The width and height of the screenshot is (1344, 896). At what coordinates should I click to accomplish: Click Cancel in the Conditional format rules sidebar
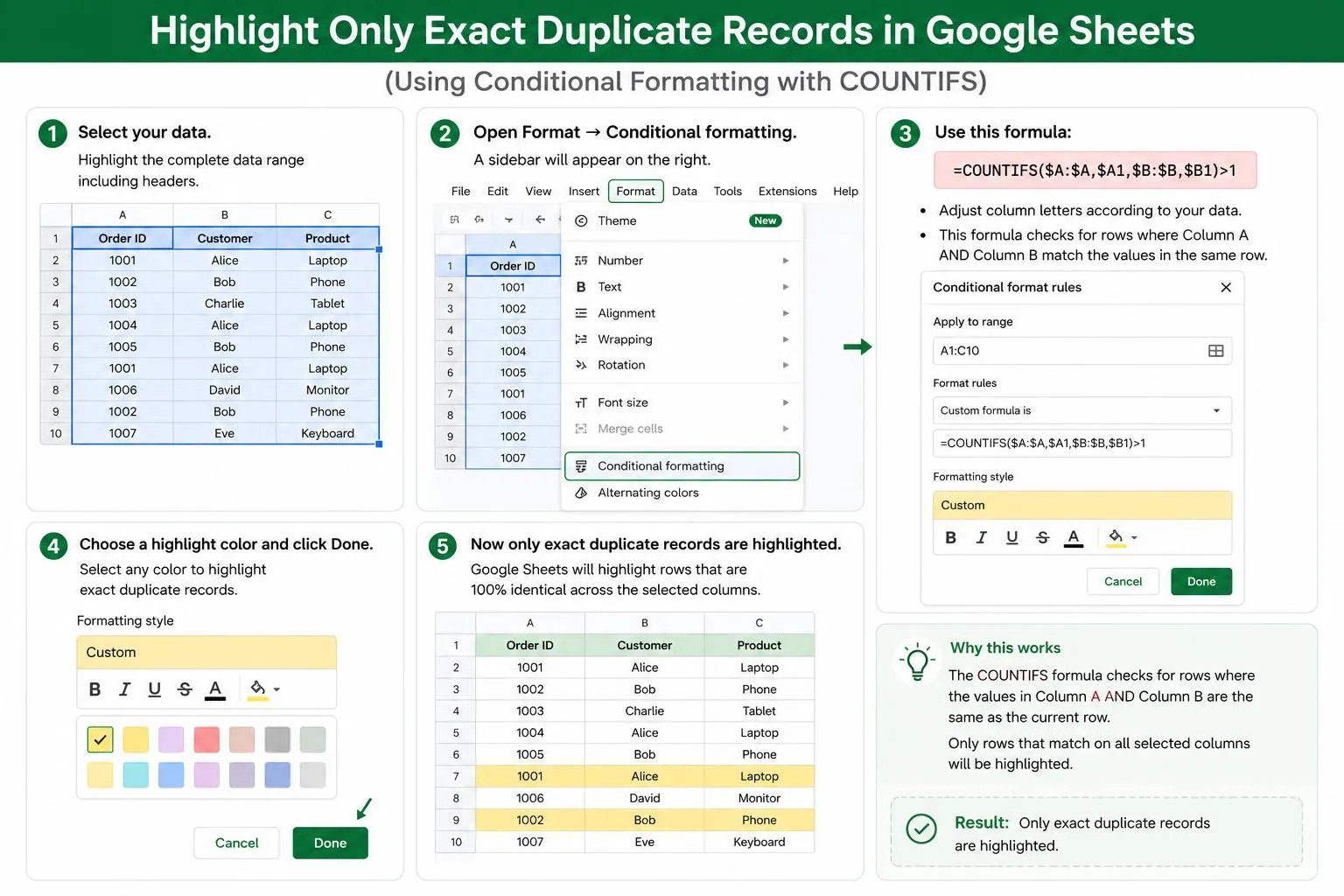1123,582
